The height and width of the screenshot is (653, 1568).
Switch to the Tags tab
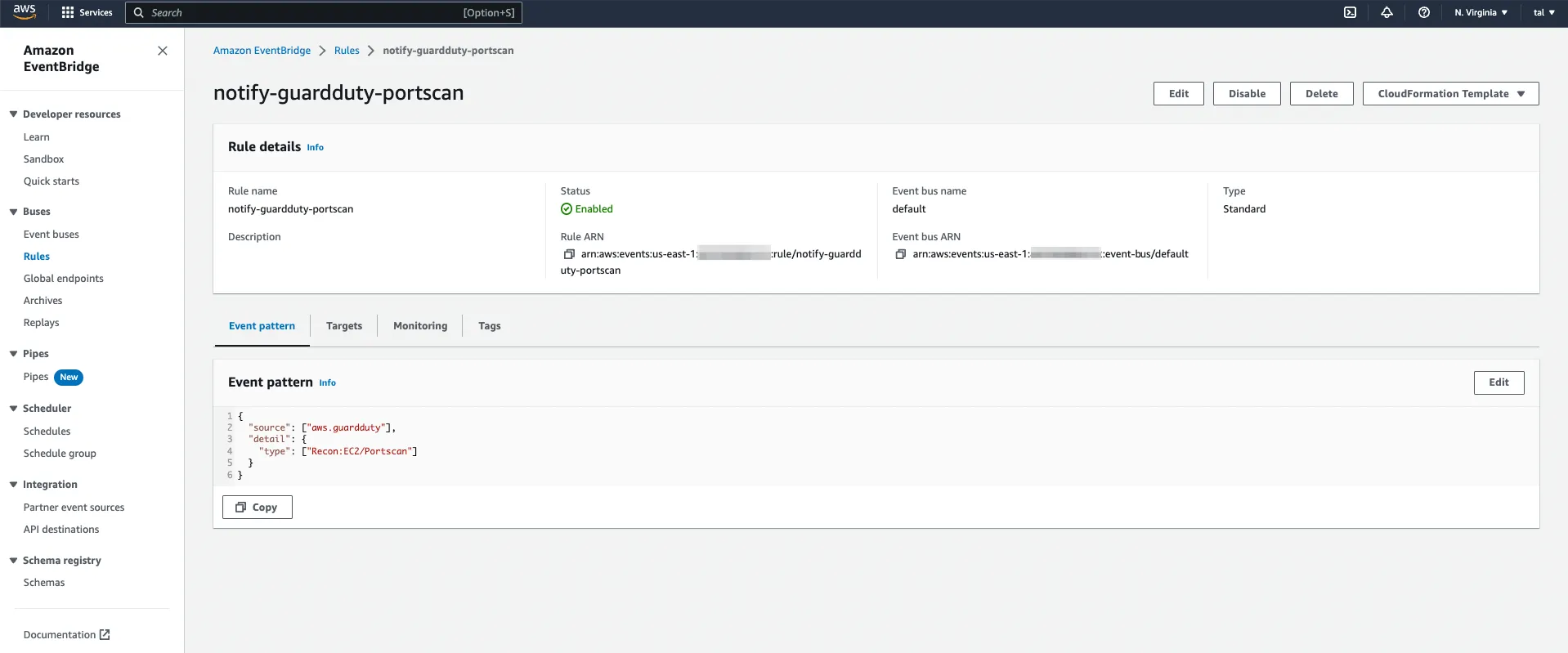[489, 326]
